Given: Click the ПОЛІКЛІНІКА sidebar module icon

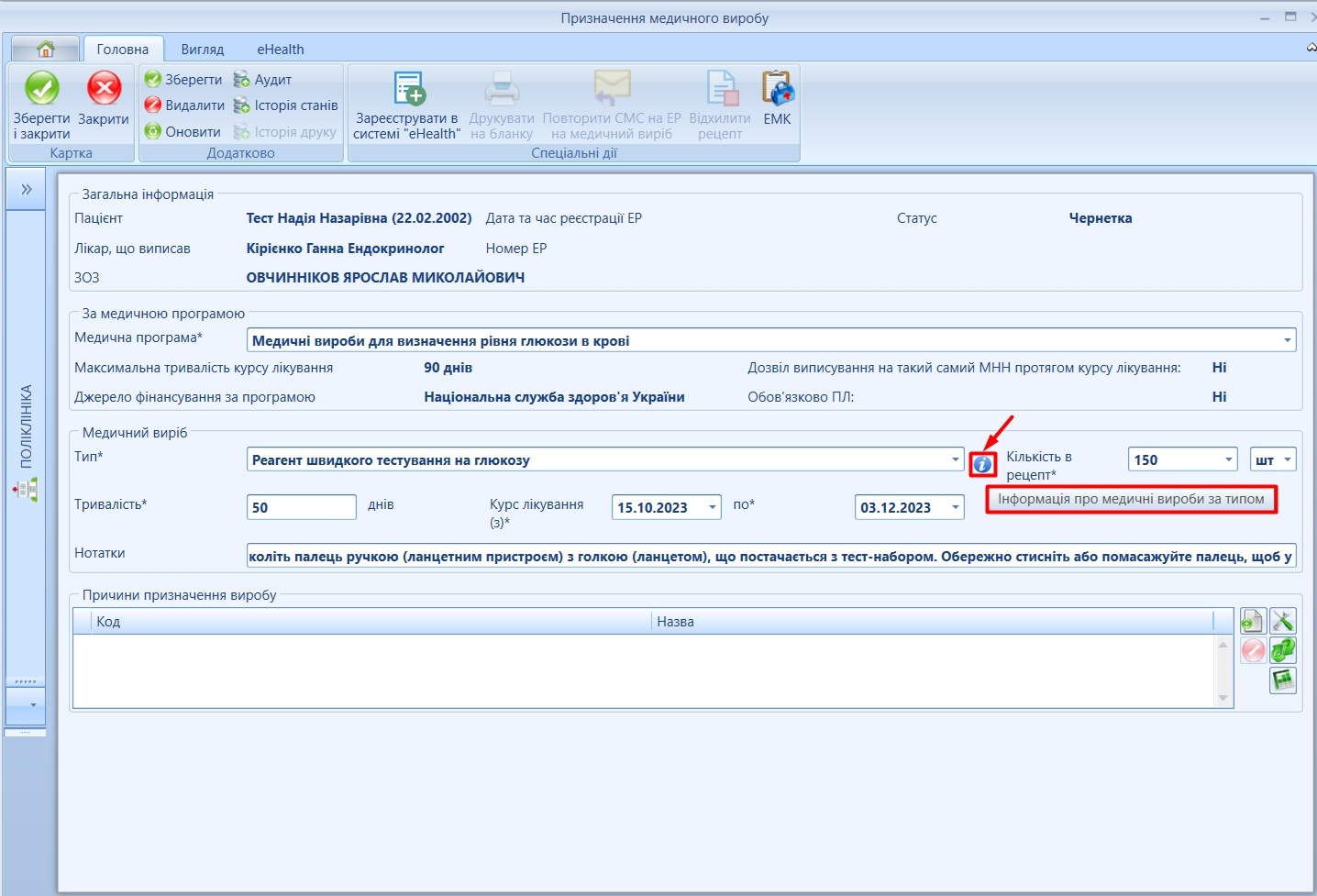Looking at the screenshot, I should pos(26,491).
